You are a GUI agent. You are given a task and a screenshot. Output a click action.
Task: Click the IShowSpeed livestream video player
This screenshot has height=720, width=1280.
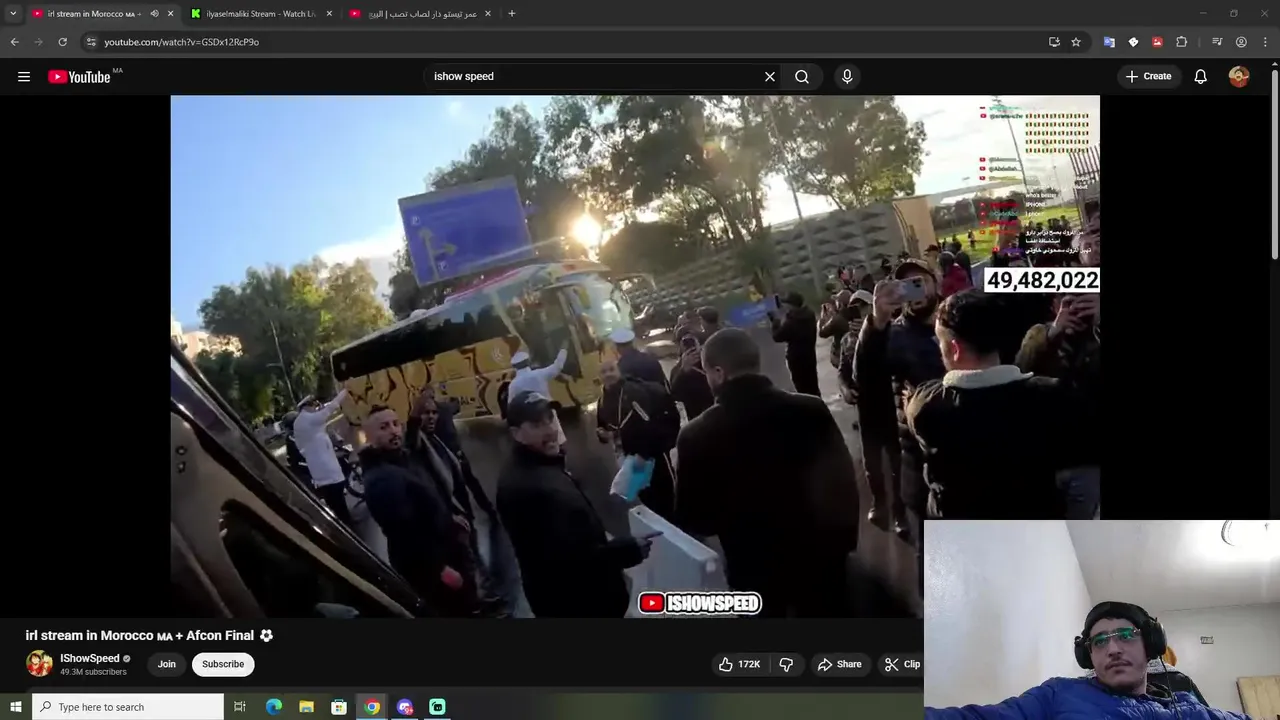(x=635, y=356)
